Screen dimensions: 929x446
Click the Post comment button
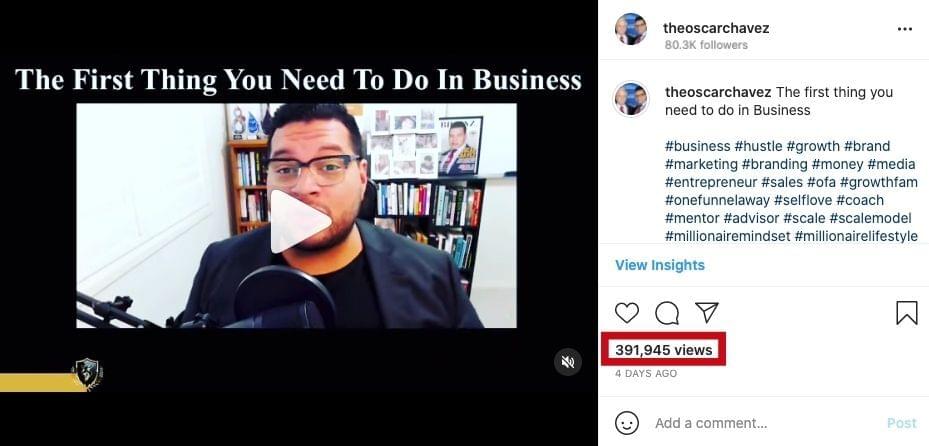click(x=902, y=423)
